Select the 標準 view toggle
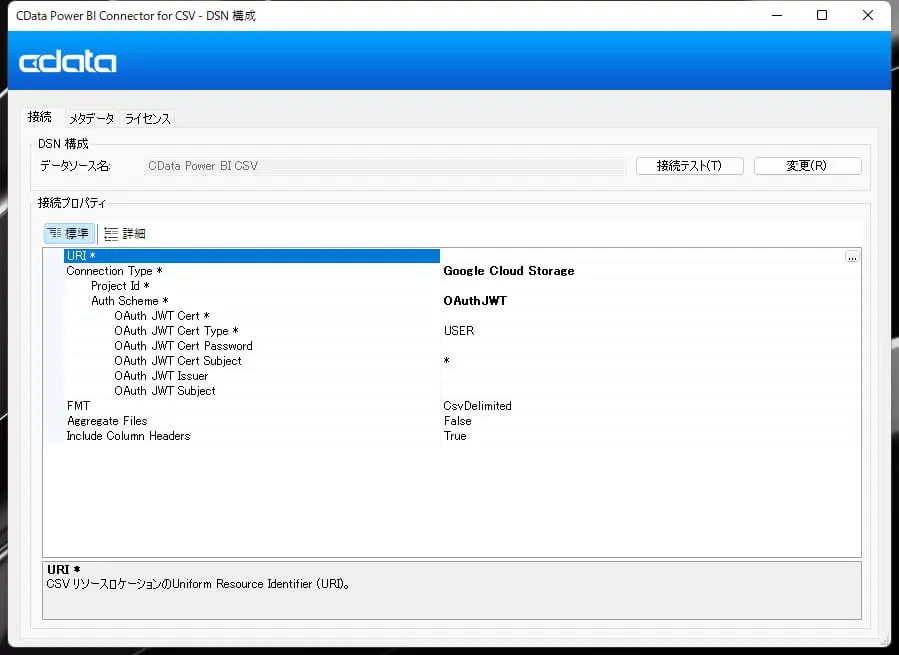The height and width of the screenshot is (655, 899). point(69,233)
